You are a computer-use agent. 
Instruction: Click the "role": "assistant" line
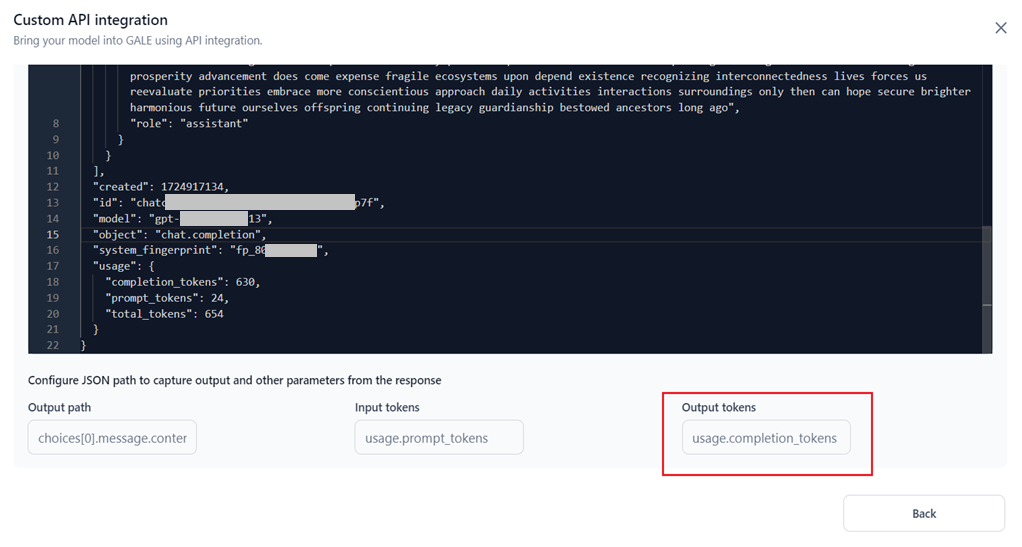(x=189, y=124)
